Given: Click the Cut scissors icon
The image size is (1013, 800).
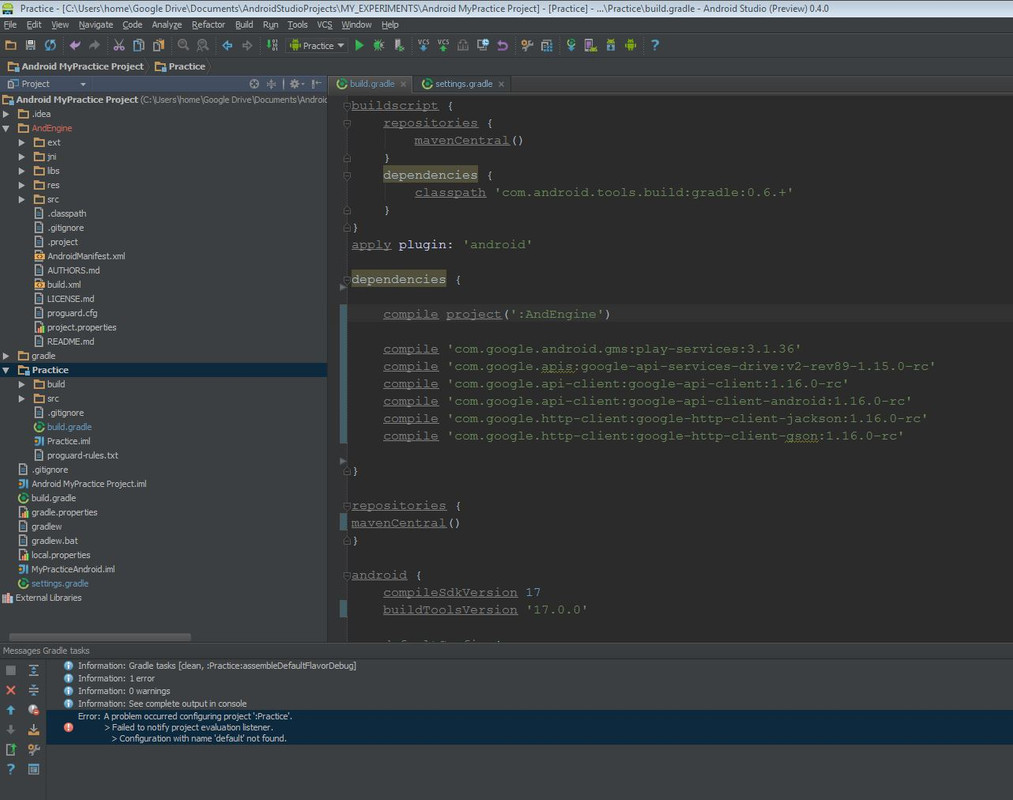Looking at the screenshot, I should [119, 45].
